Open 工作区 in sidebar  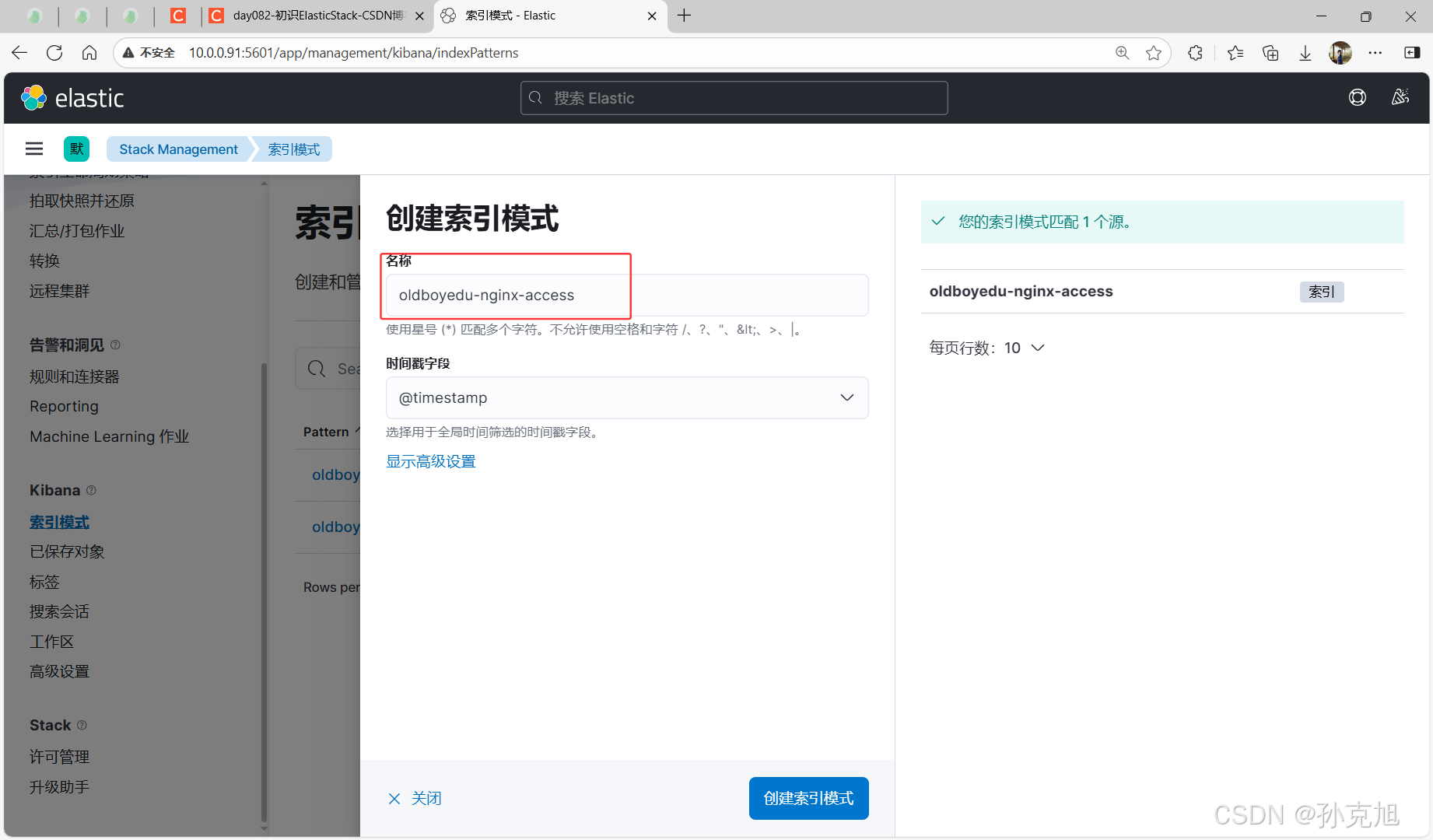51,642
